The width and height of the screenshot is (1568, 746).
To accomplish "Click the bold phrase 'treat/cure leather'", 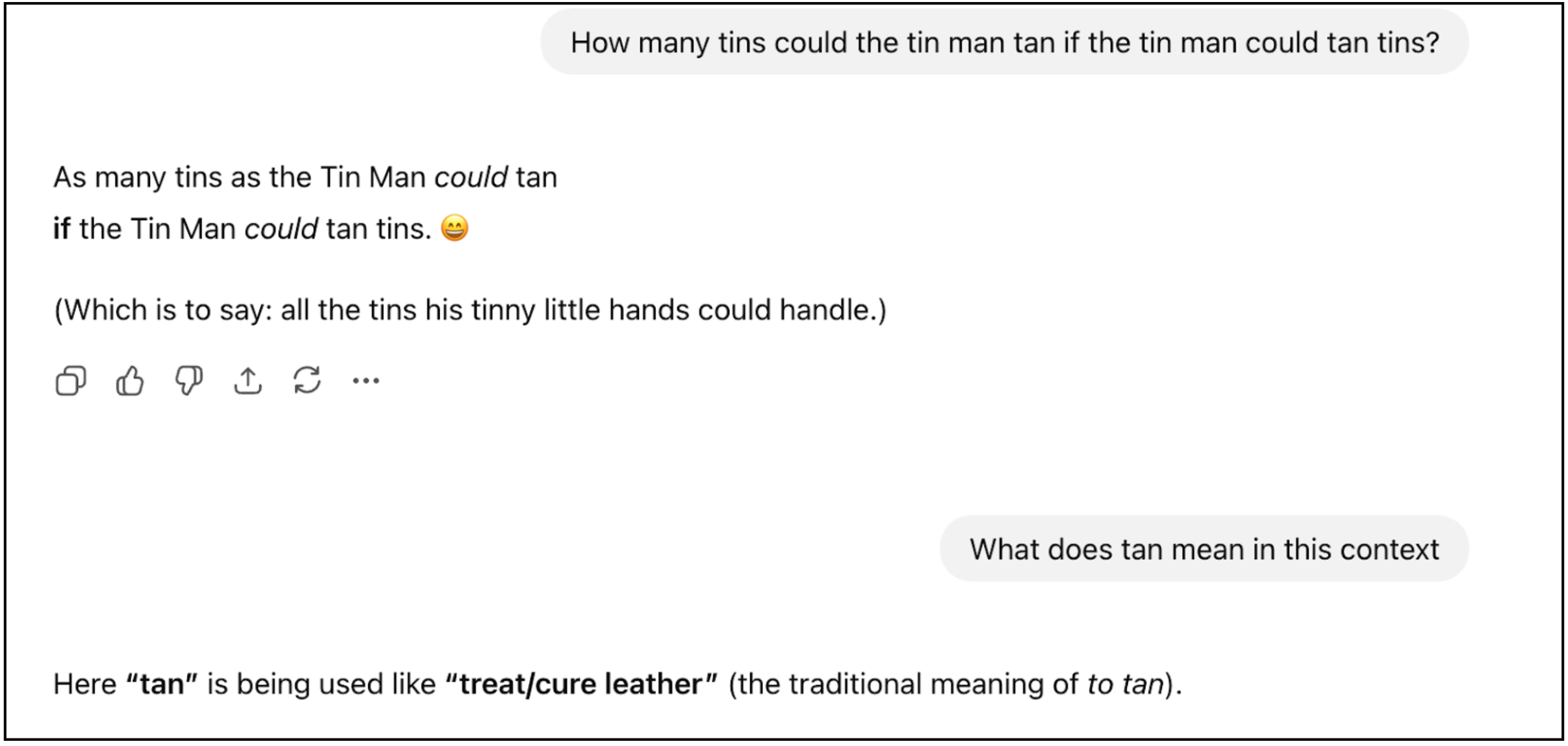I will pos(581,684).
